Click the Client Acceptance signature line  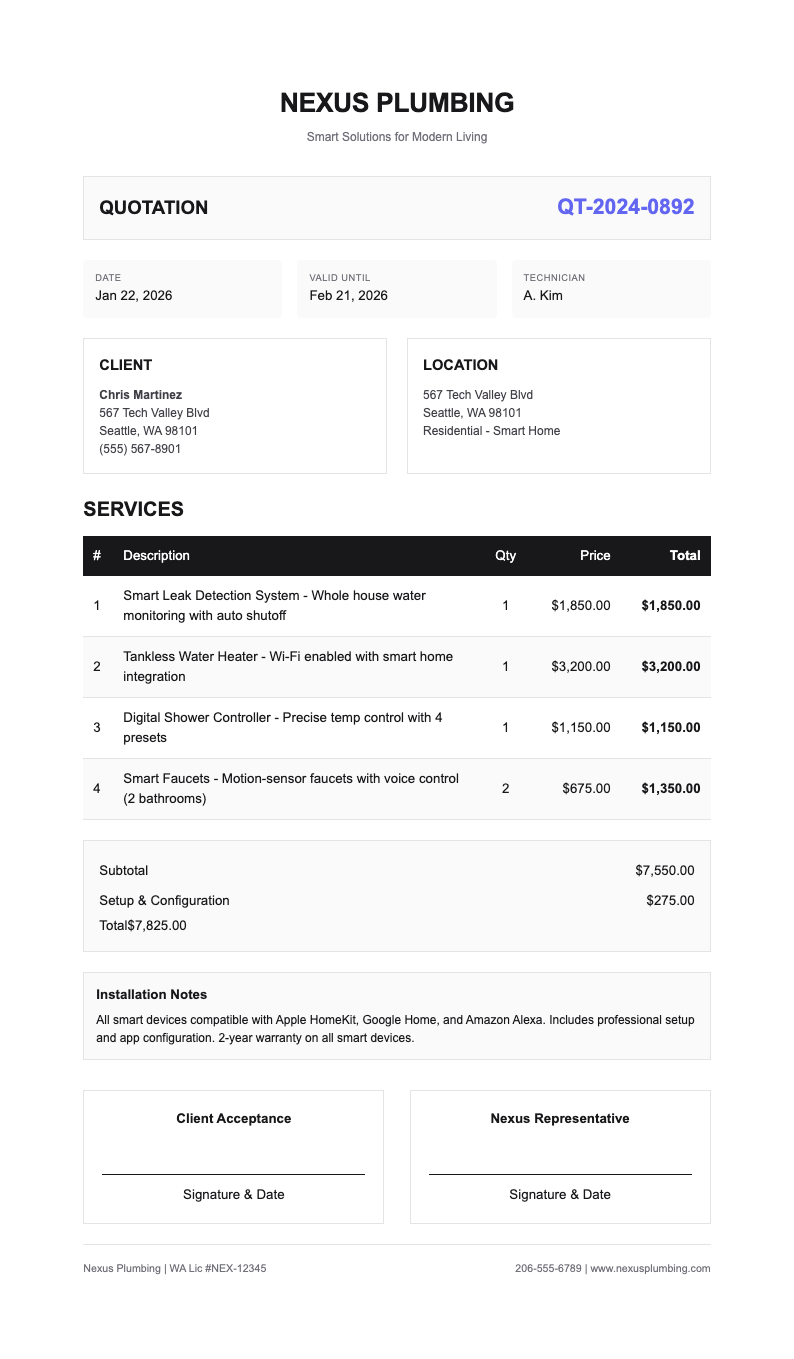pos(233,1173)
